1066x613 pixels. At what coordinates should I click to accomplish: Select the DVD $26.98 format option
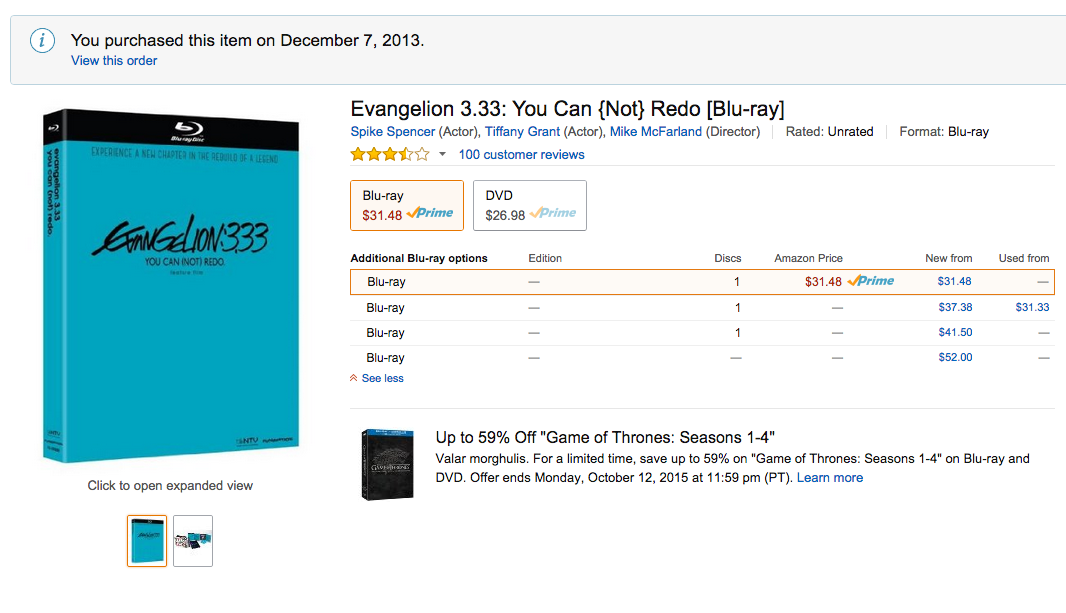coord(530,205)
